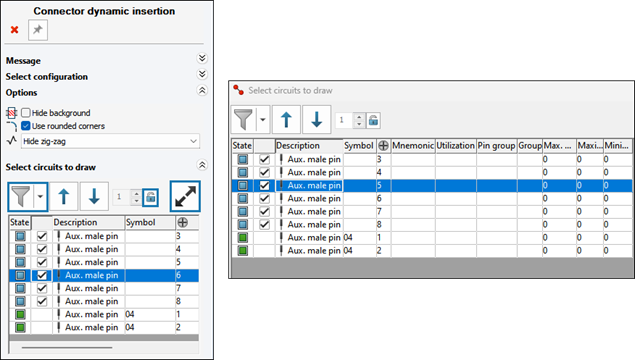Expand the Message section
The height and width of the screenshot is (360, 635).
202,58
